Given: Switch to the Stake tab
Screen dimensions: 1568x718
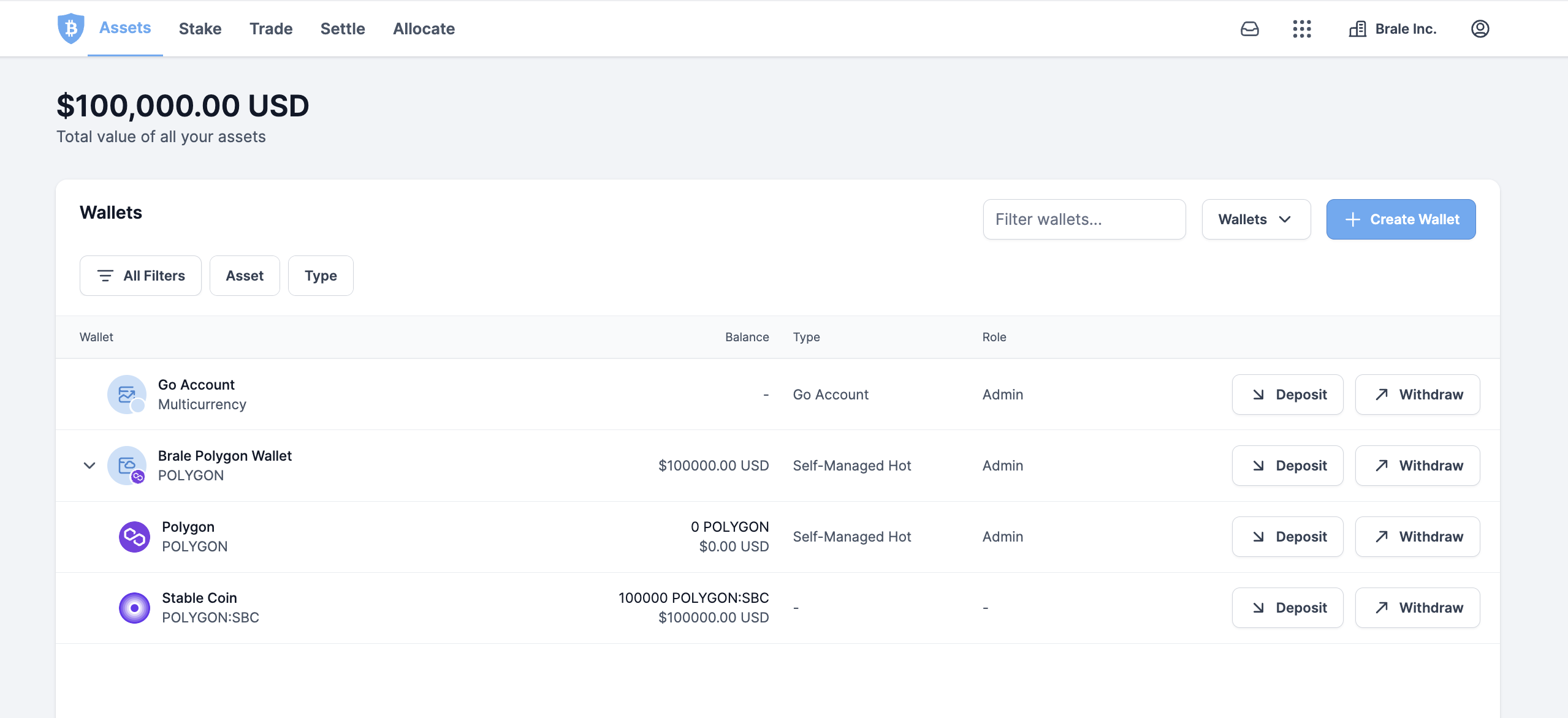Looking at the screenshot, I should point(200,29).
